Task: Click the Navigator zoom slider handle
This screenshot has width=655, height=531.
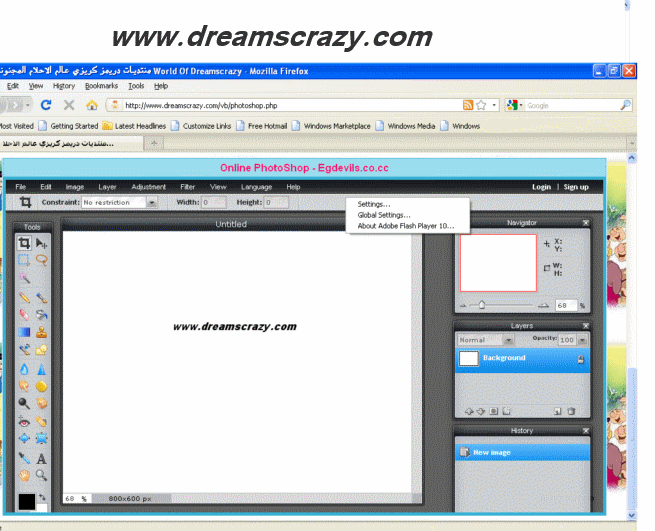Action: 482,305
